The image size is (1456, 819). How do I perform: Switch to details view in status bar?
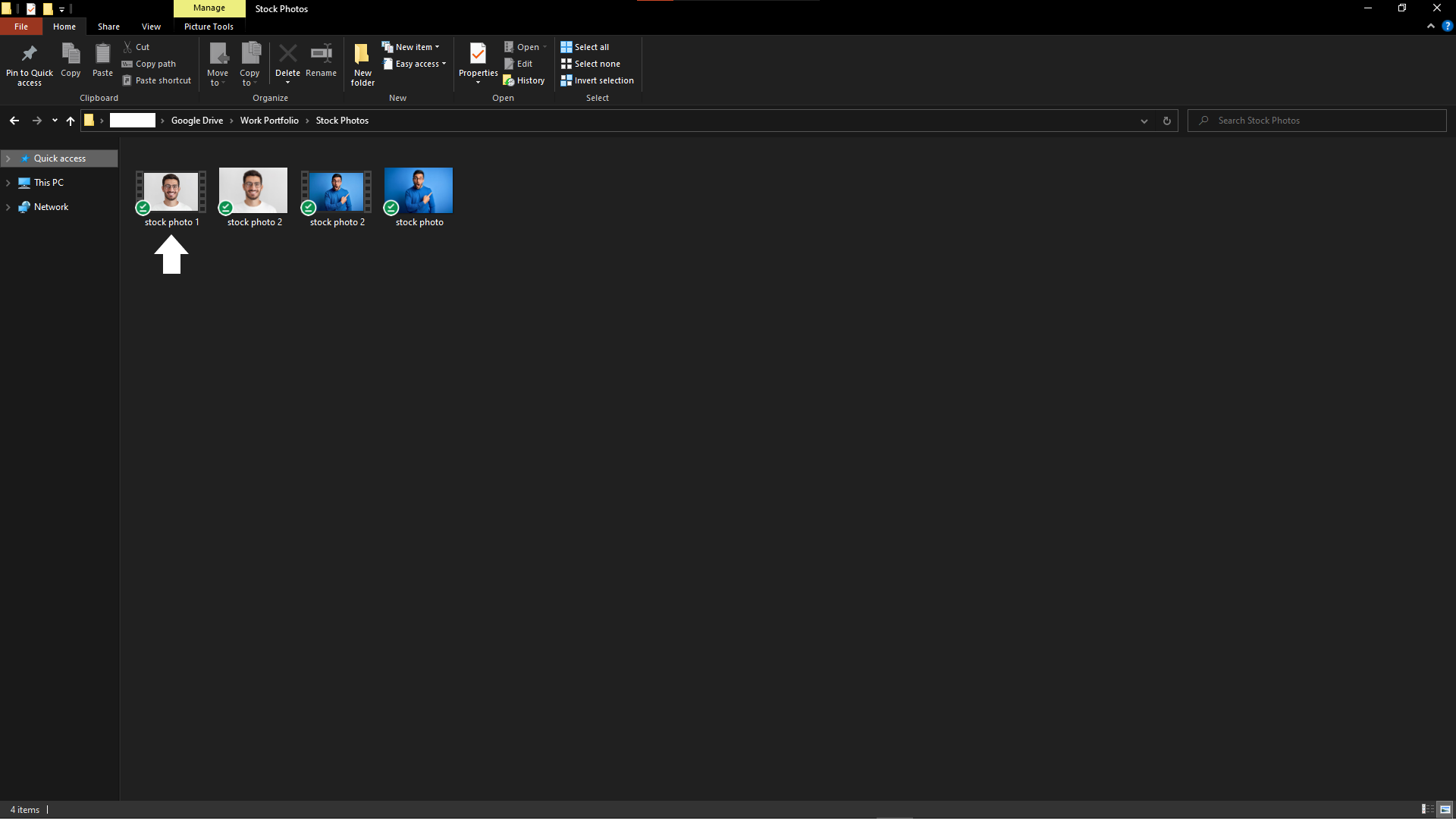(x=1426, y=809)
